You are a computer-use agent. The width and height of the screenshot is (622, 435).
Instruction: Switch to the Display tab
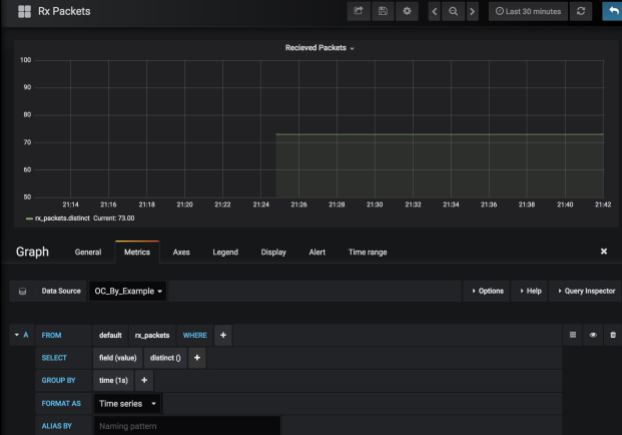coord(273,252)
